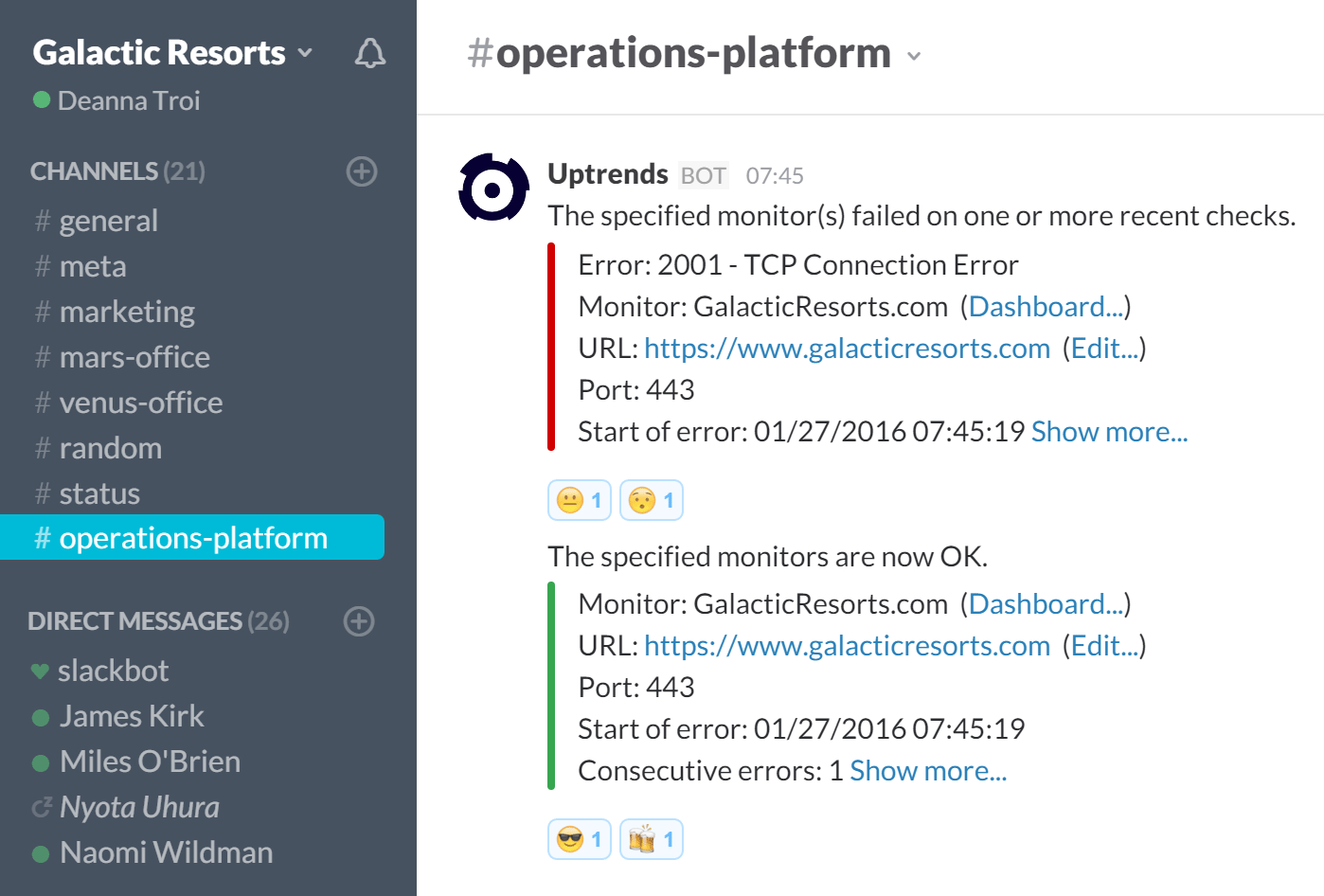This screenshot has height=896, width=1324.
Task: Open galacticresorts.com URL in the error alert
Action: click(848, 349)
